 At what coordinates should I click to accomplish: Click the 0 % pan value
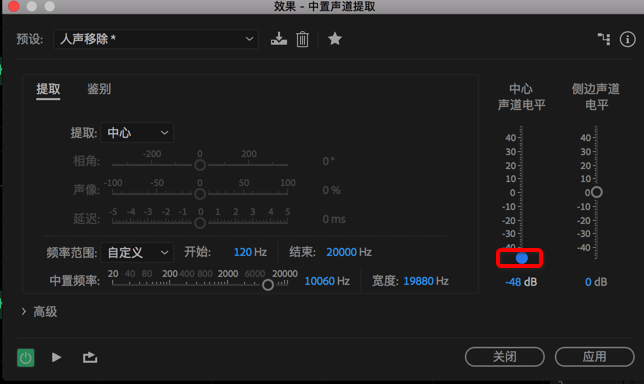click(x=331, y=190)
